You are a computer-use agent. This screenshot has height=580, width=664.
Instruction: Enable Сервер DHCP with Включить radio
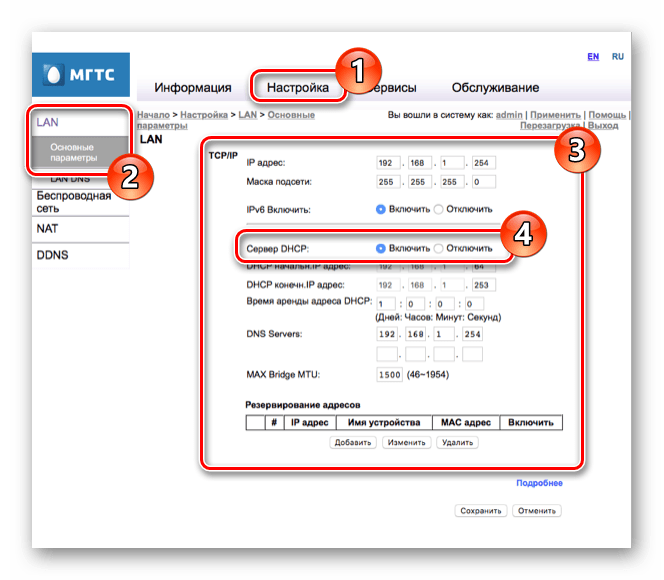click(381, 249)
